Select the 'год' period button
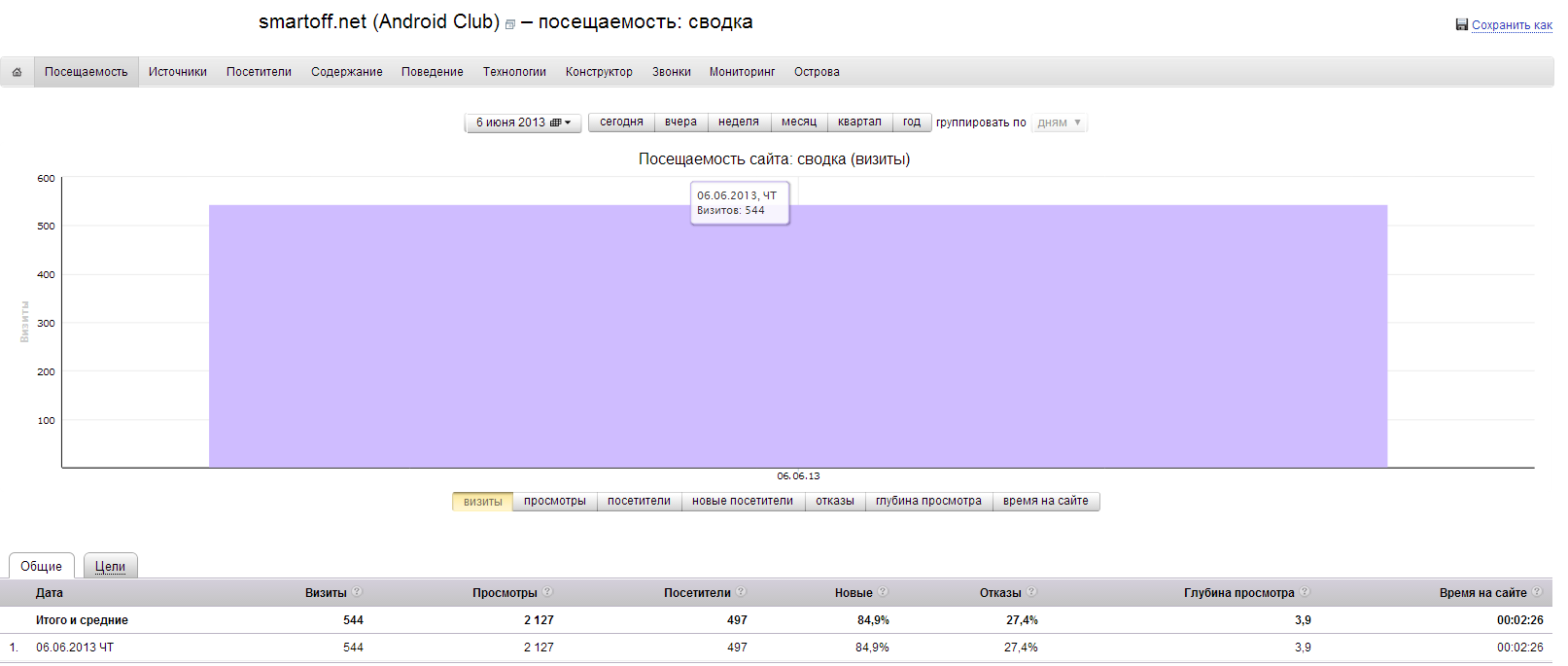This screenshot has width=1568, height=666. pyautogui.click(x=912, y=123)
